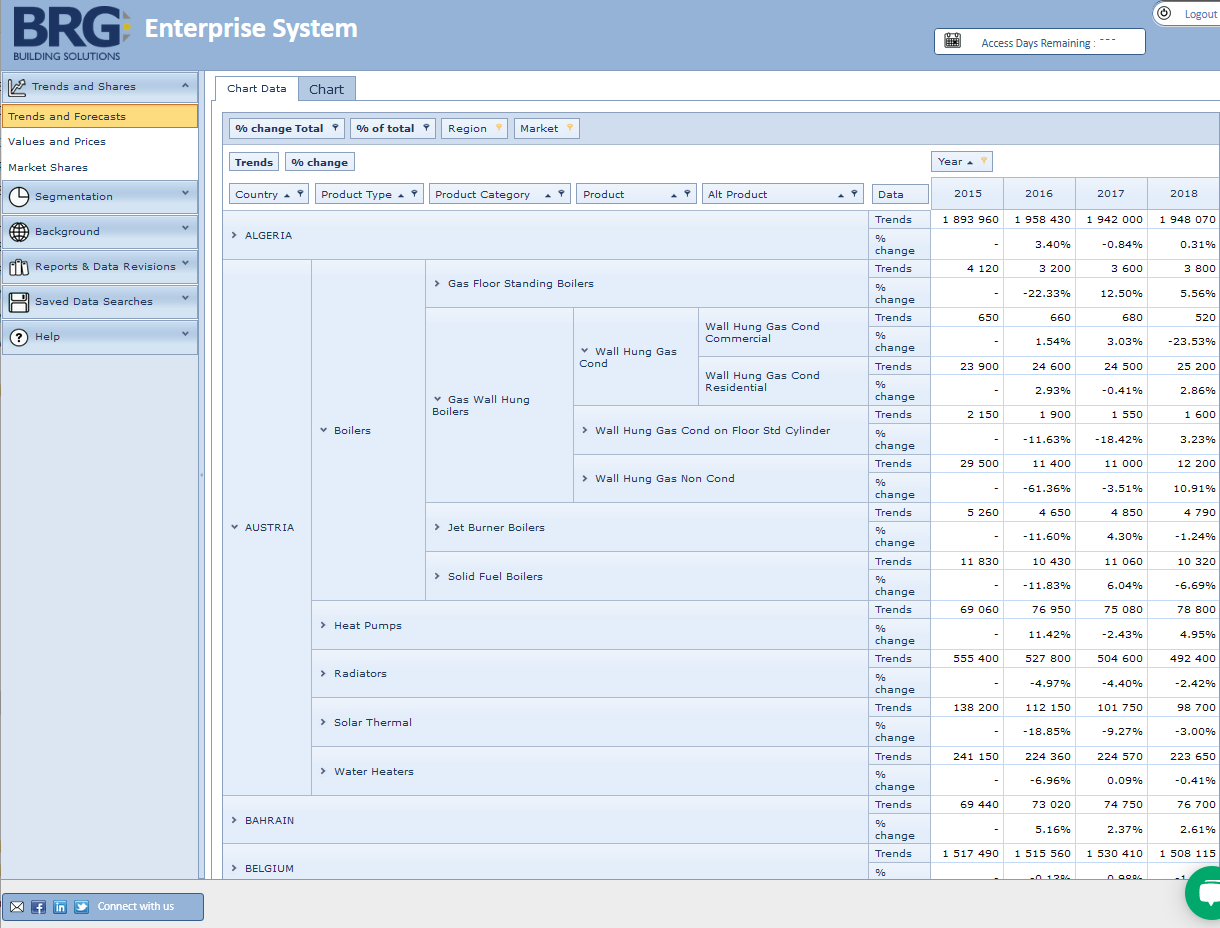Toggle the Trends data field button
Viewport: 1220px width, 928px height.
[254, 162]
